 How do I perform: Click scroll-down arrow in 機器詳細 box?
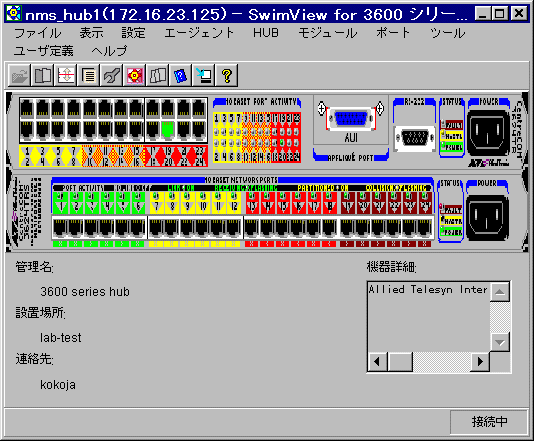500,342
